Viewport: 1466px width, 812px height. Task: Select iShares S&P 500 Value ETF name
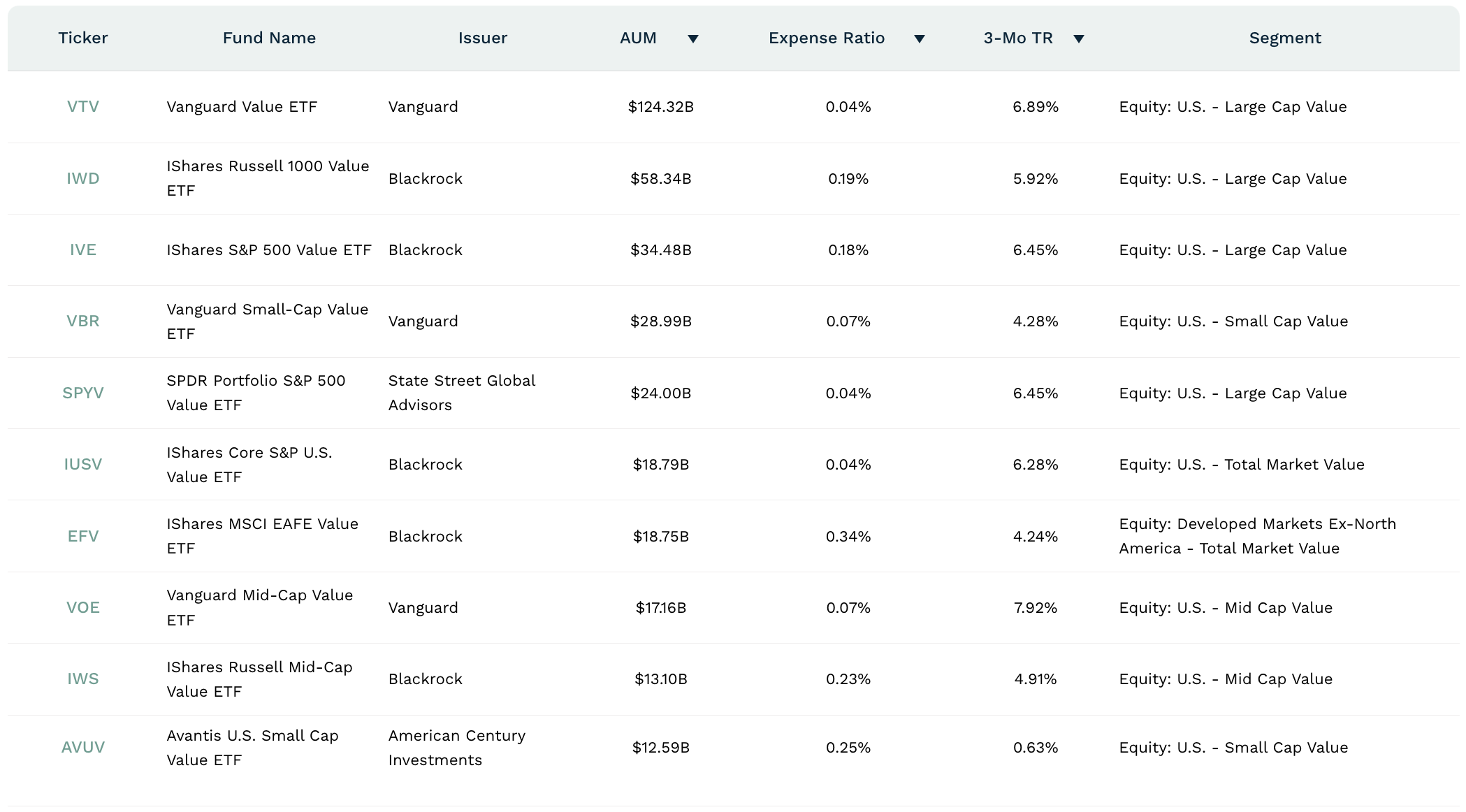[269, 249]
